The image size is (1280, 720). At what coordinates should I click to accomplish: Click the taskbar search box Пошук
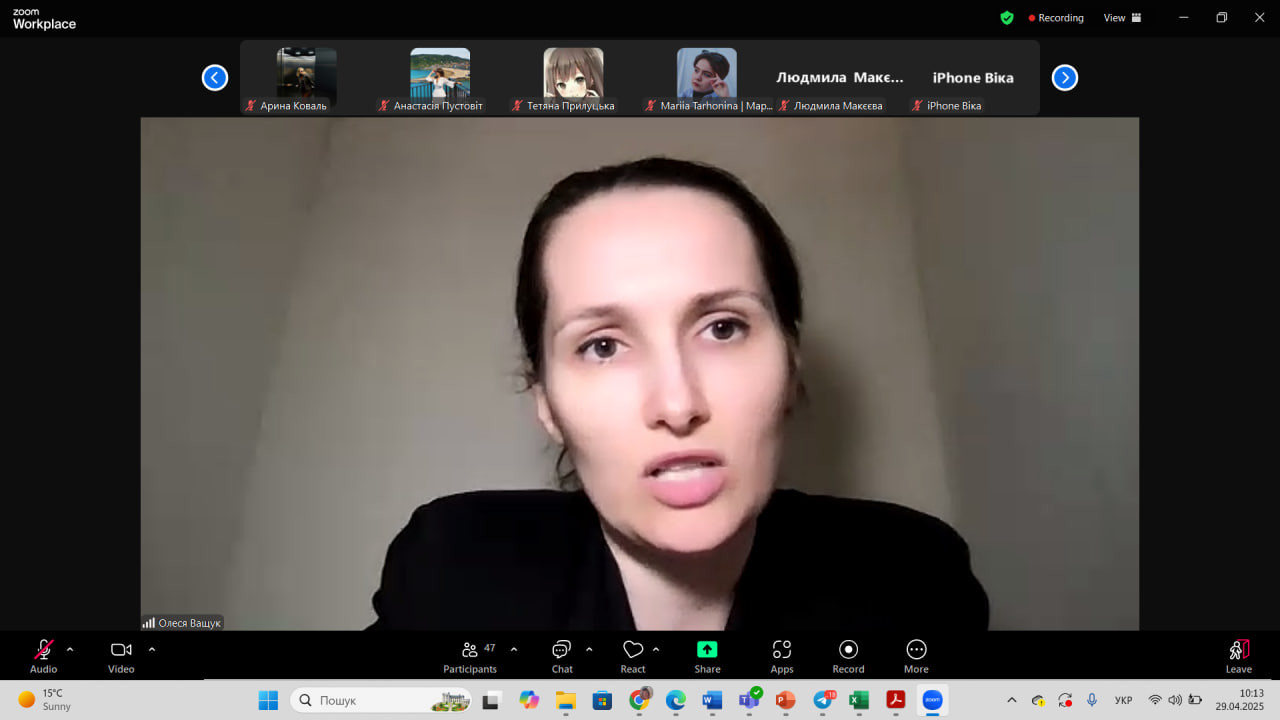383,700
